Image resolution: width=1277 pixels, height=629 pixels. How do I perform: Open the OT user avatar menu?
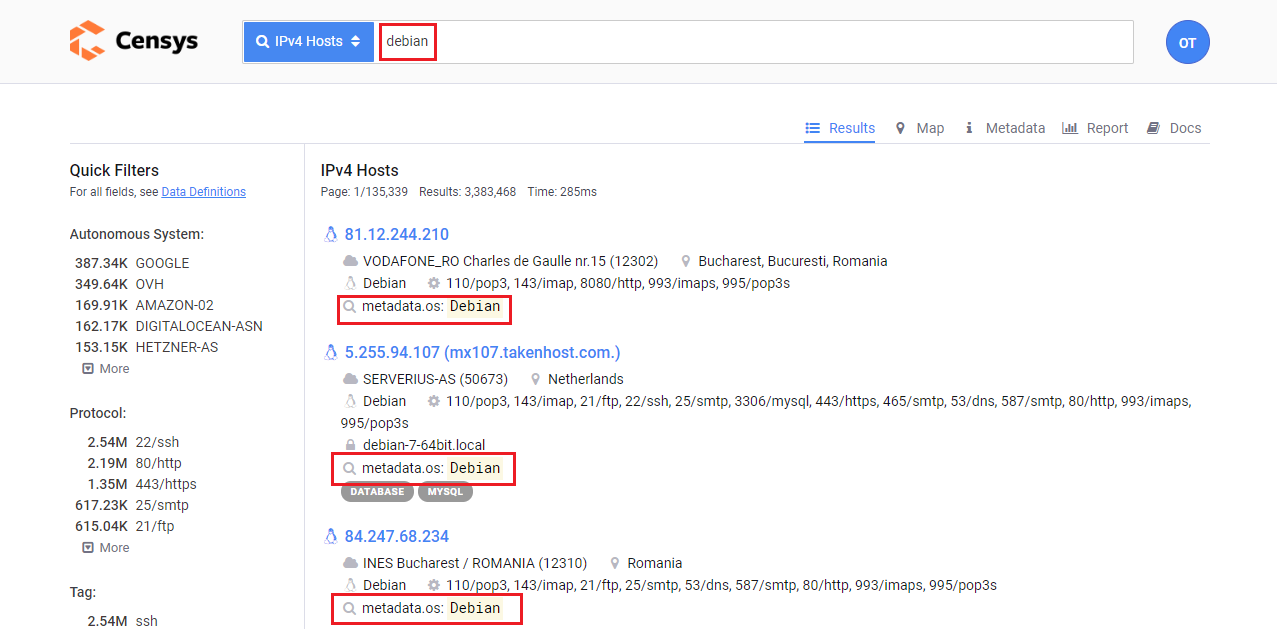(x=1187, y=42)
